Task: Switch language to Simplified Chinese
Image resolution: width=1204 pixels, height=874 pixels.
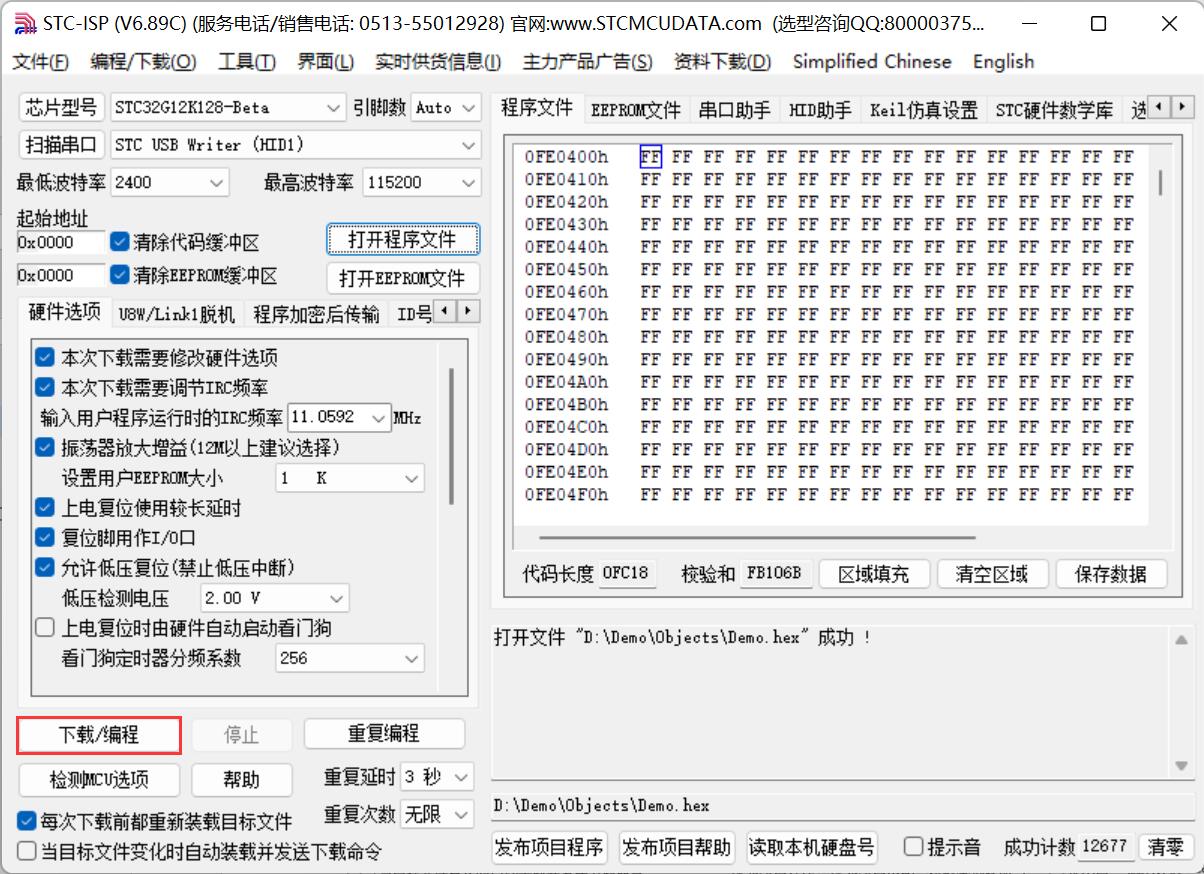Action: pos(872,62)
